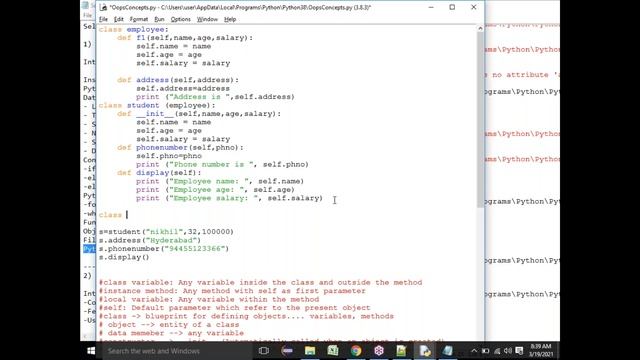Open the purple hexagon app on taskbar

[379, 351]
